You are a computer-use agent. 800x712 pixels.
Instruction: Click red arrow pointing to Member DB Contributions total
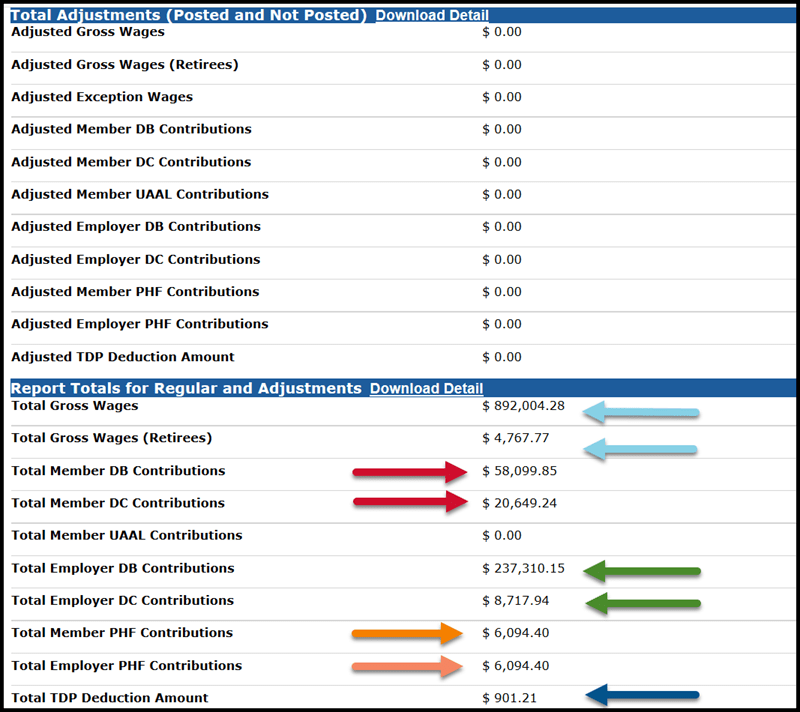point(410,472)
